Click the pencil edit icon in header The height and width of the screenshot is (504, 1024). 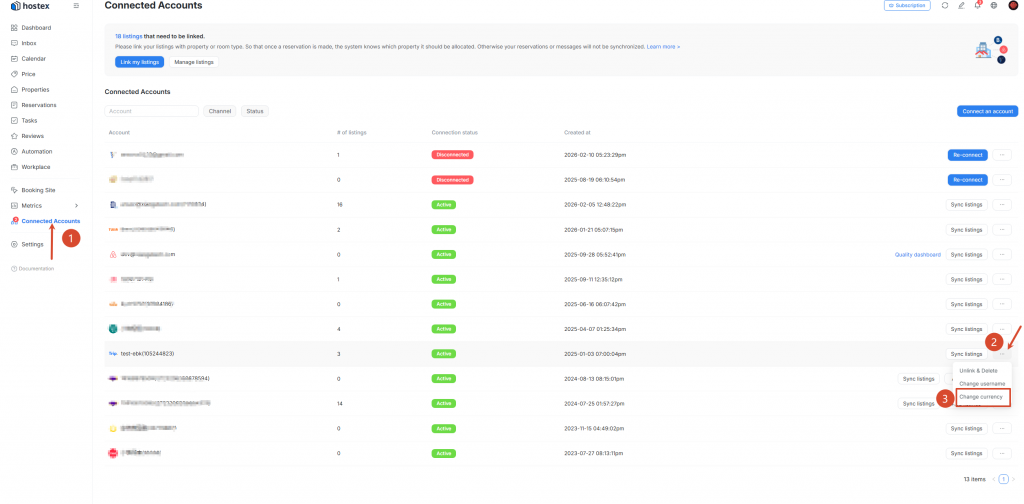tap(961, 6)
